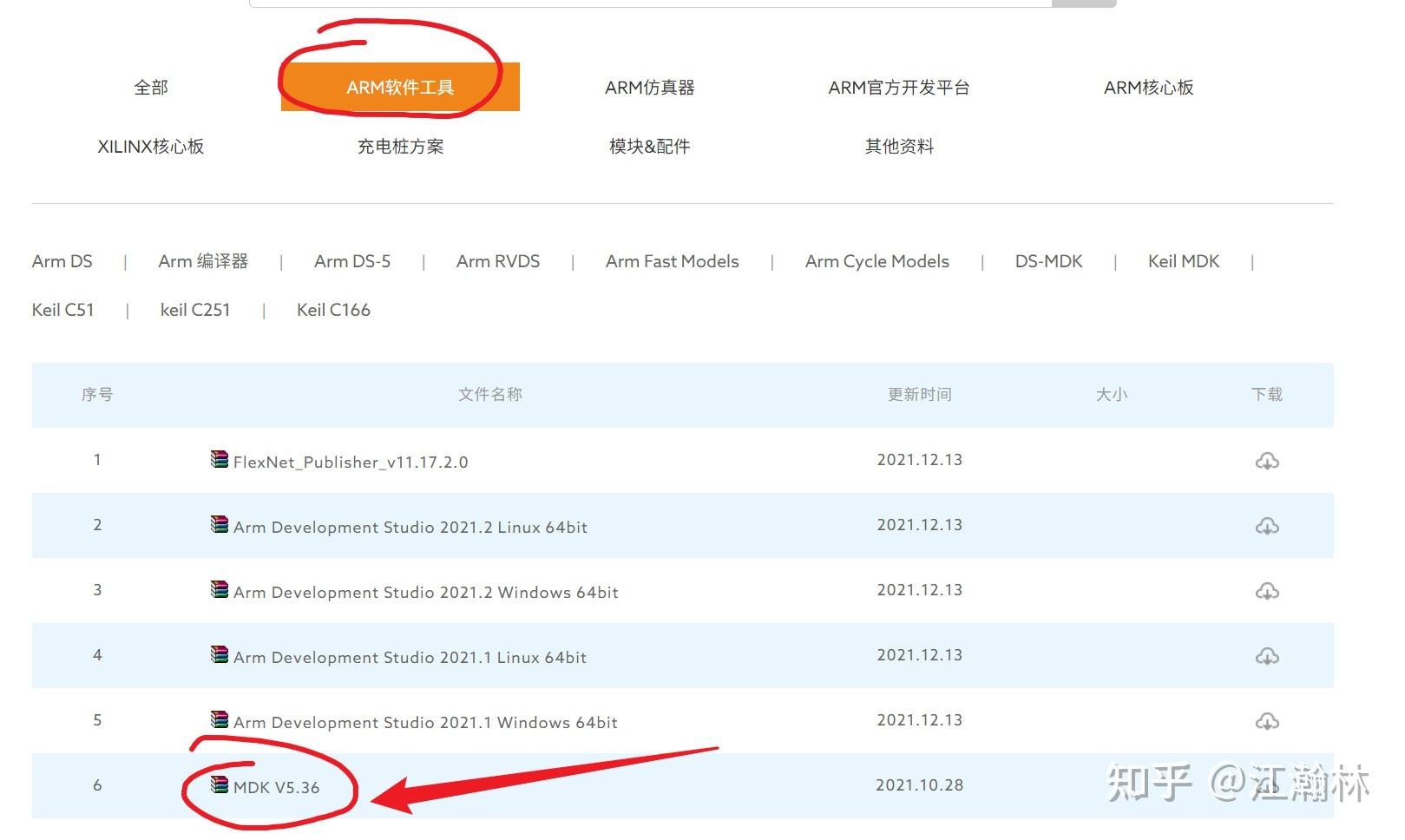Select 其他资料 category
The width and height of the screenshot is (1405, 840).
point(899,147)
